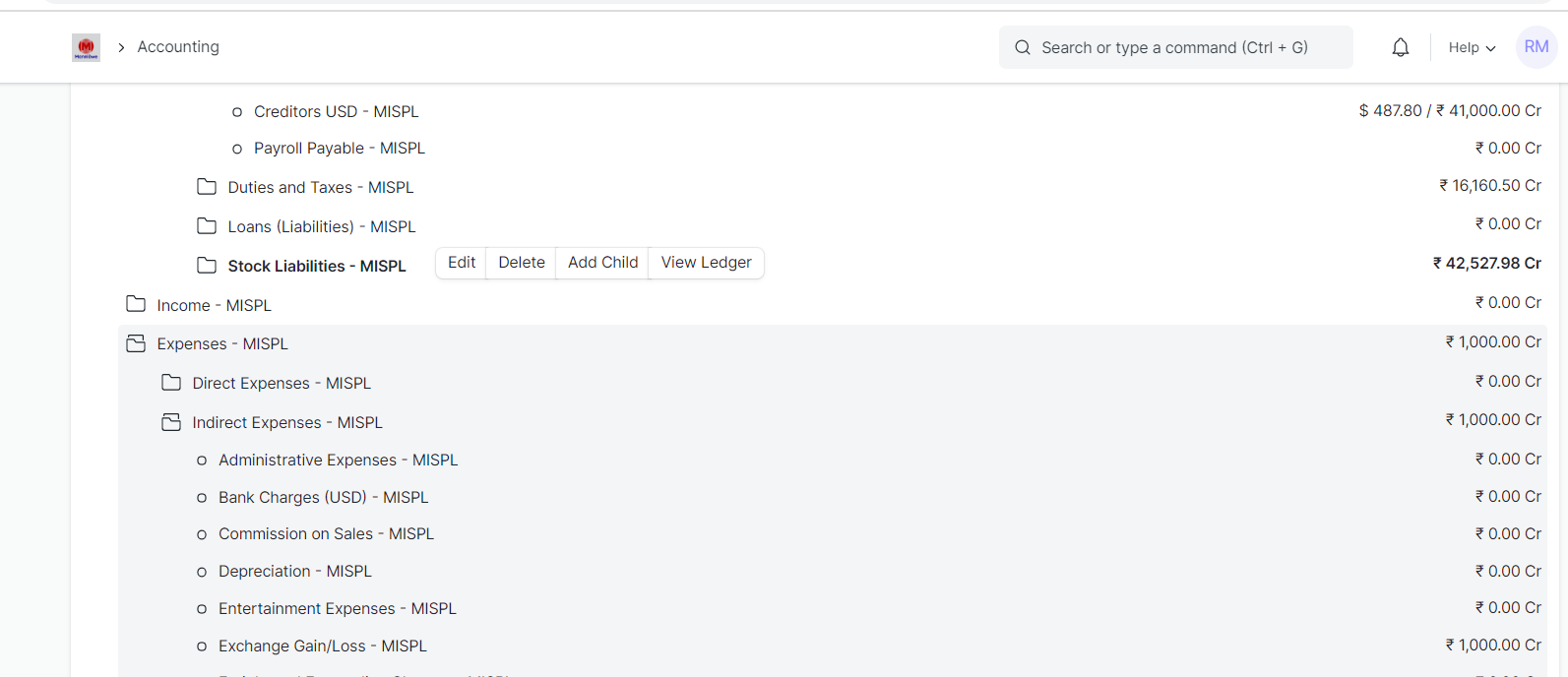The height and width of the screenshot is (677, 1568).
Task: Click Edit for Stock Liabilities
Action: pyautogui.click(x=462, y=263)
